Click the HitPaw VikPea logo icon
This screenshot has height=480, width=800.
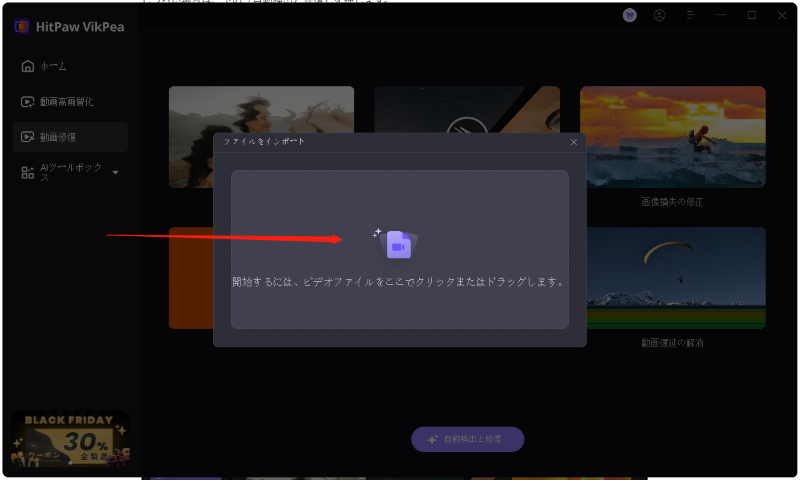[20, 27]
